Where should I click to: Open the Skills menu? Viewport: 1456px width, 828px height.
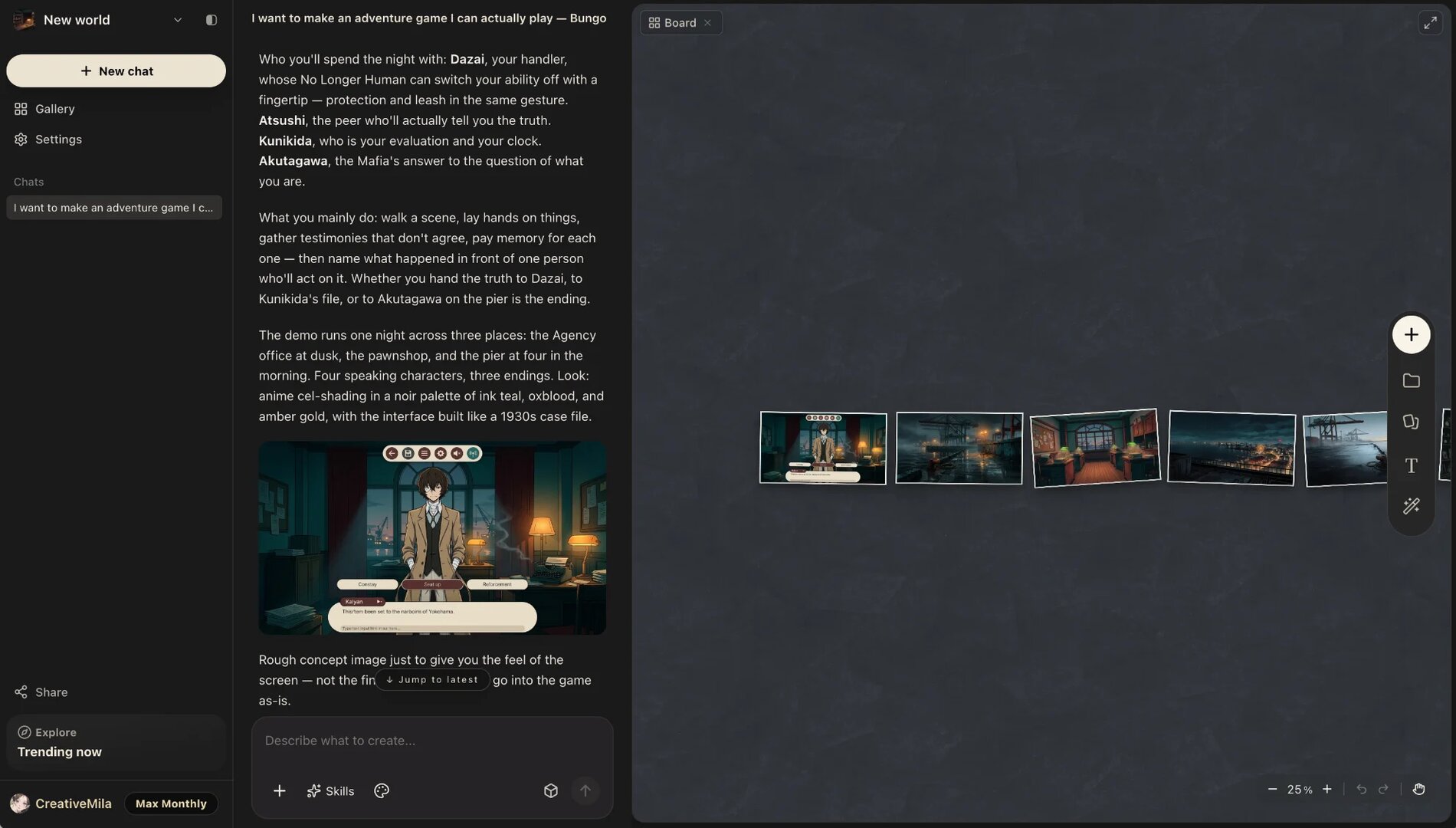click(330, 790)
